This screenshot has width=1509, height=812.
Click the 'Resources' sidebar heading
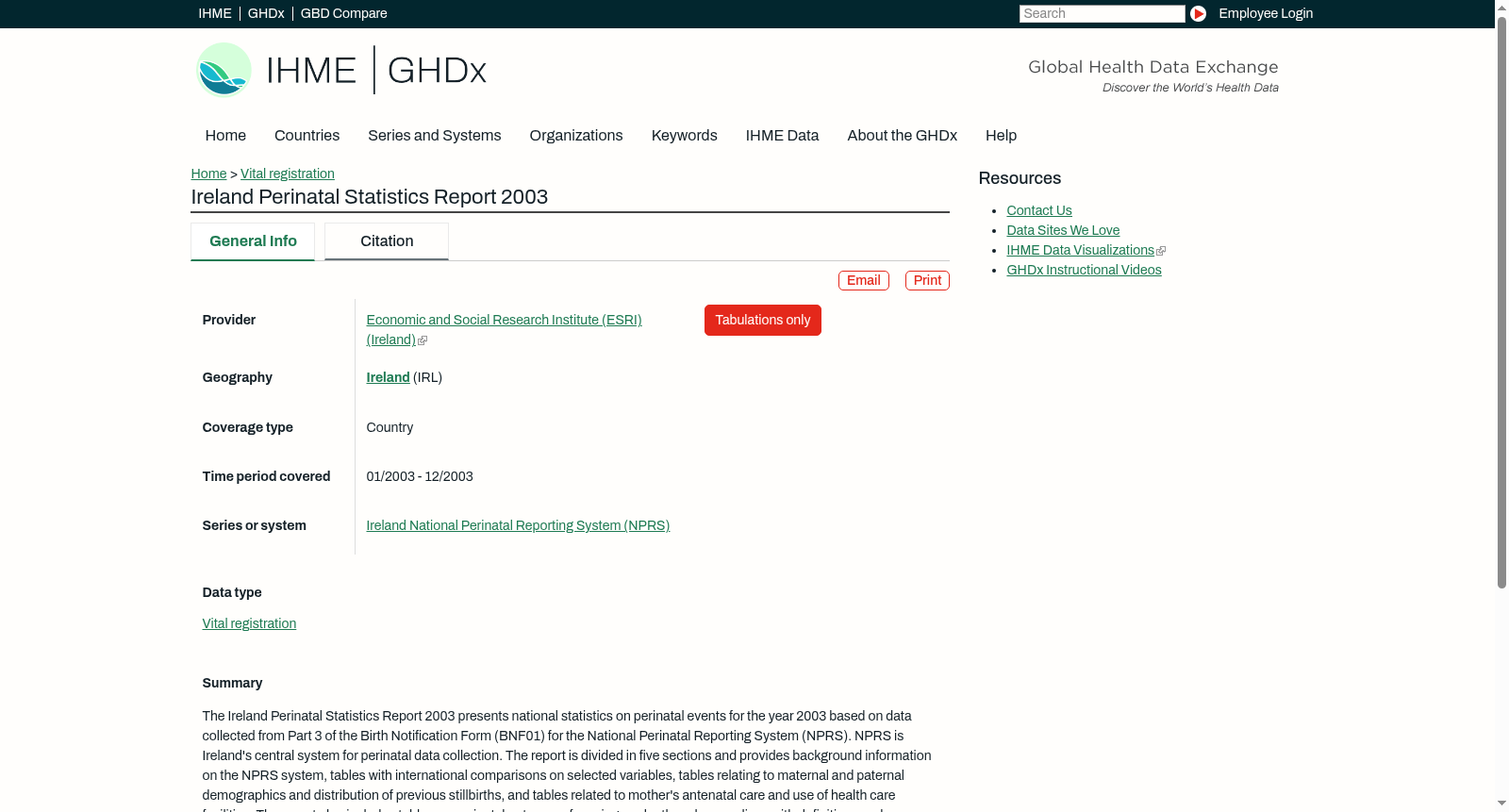(x=1020, y=178)
